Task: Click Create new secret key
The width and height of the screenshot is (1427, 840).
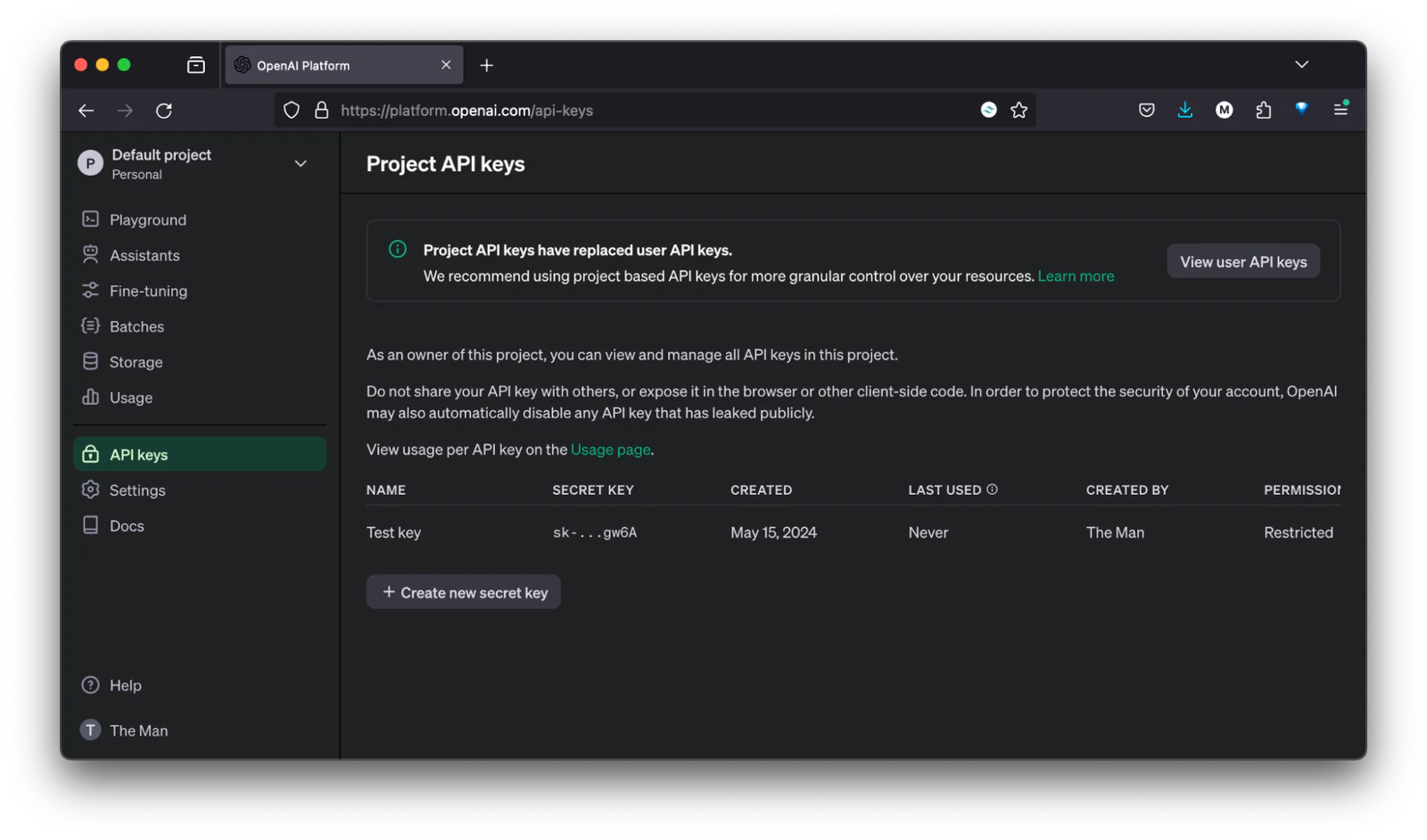Action: [464, 592]
